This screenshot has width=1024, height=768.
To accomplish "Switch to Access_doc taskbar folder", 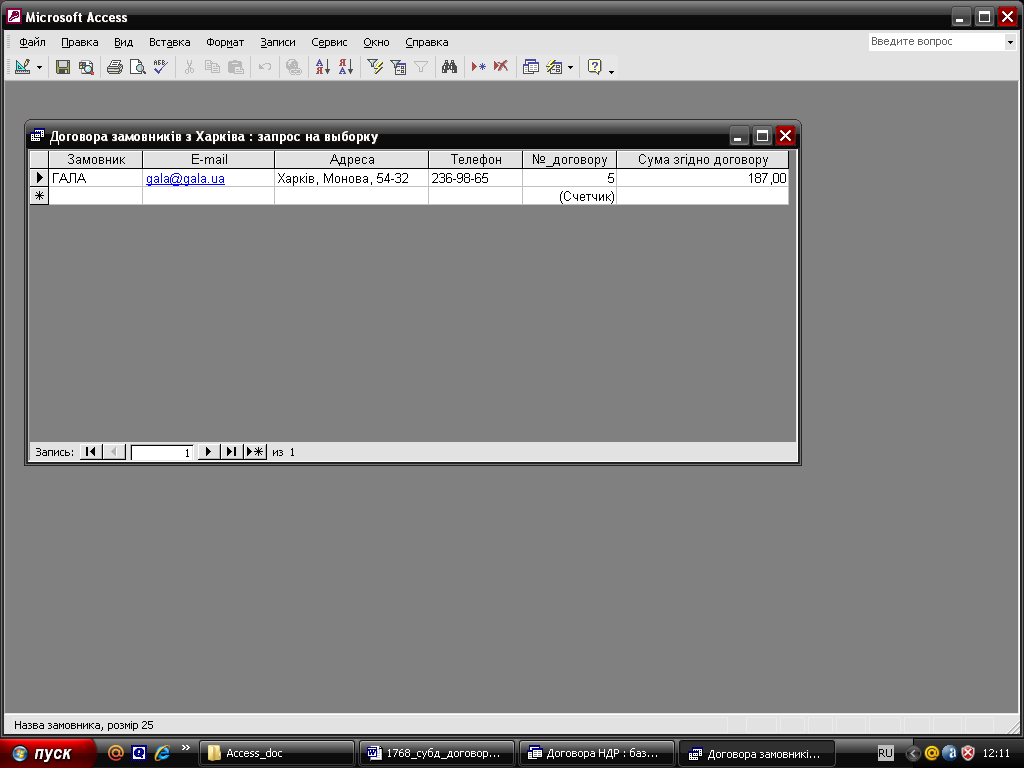I will coord(277,753).
